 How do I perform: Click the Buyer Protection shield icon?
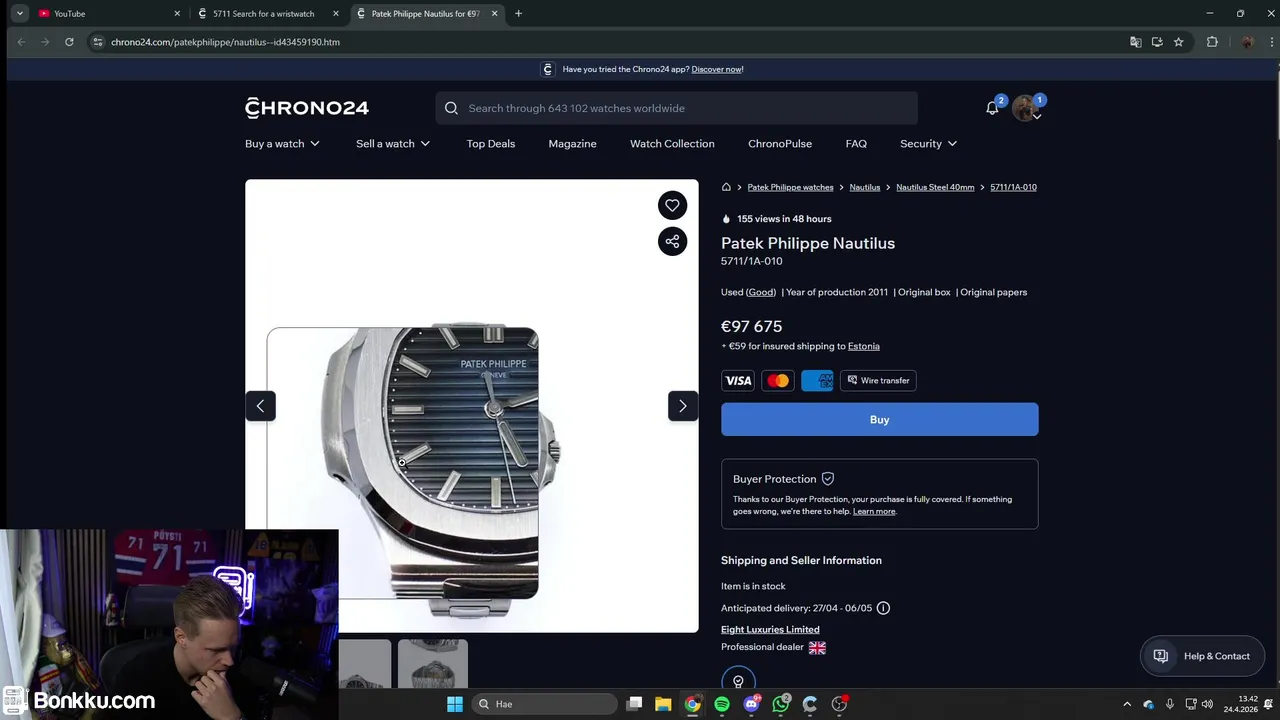pos(827,479)
